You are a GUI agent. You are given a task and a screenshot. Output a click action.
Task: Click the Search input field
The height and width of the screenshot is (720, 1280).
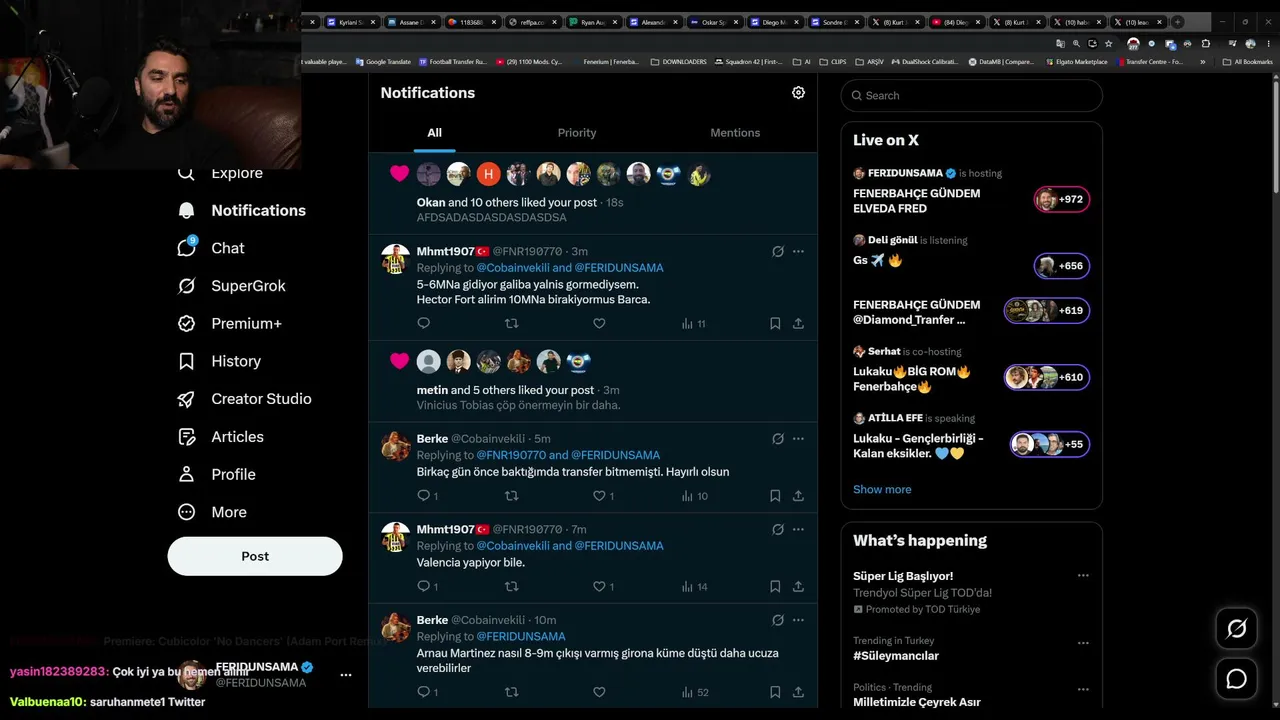pyautogui.click(x=972, y=96)
